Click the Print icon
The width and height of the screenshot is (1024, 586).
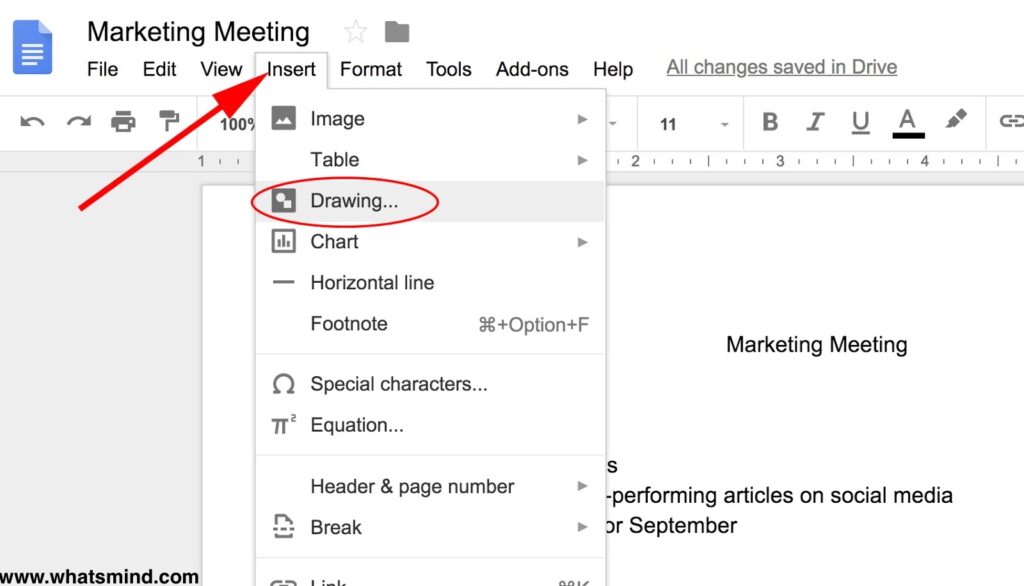(123, 122)
